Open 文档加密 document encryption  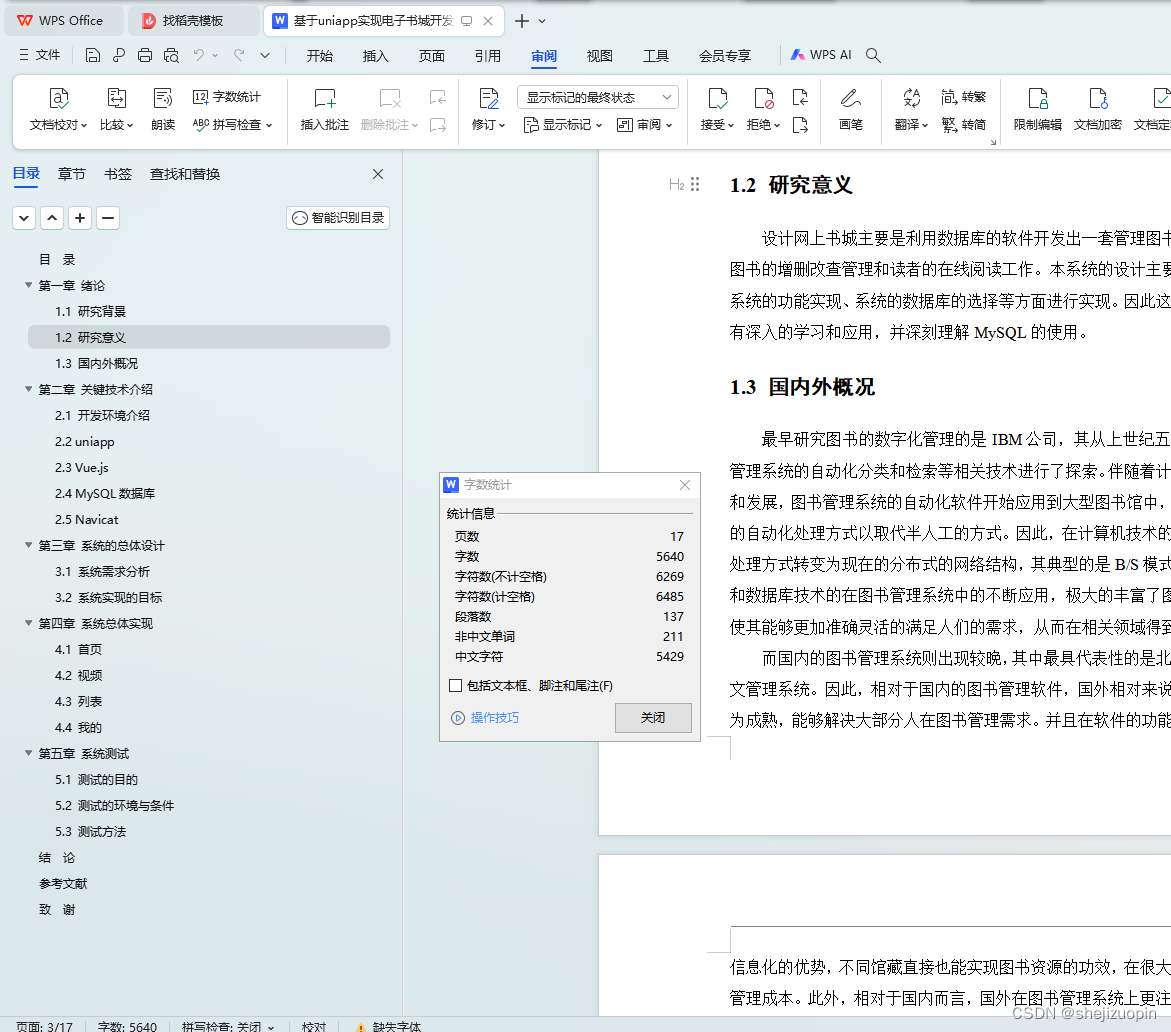(x=1097, y=109)
